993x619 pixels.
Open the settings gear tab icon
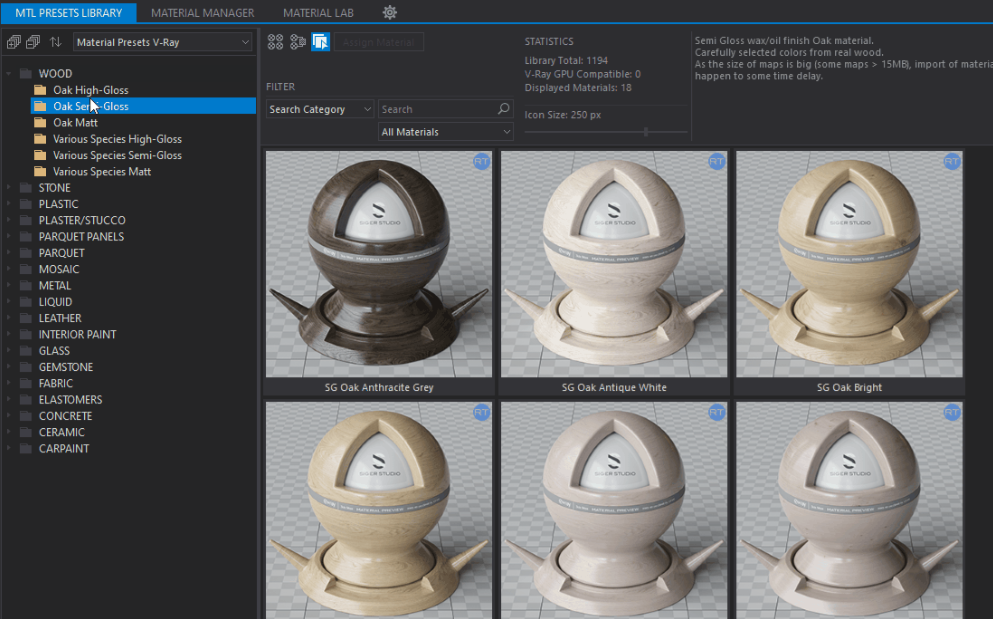click(390, 12)
